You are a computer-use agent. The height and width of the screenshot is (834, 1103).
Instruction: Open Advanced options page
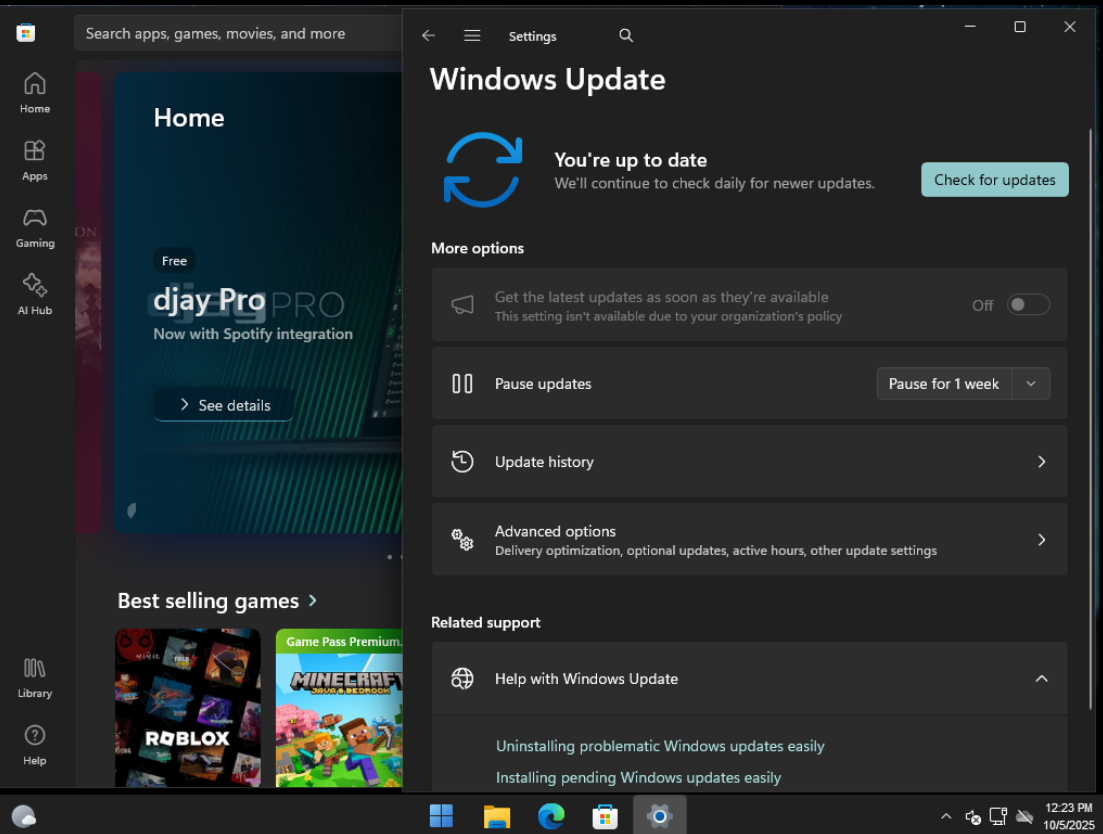tap(749, 539)
